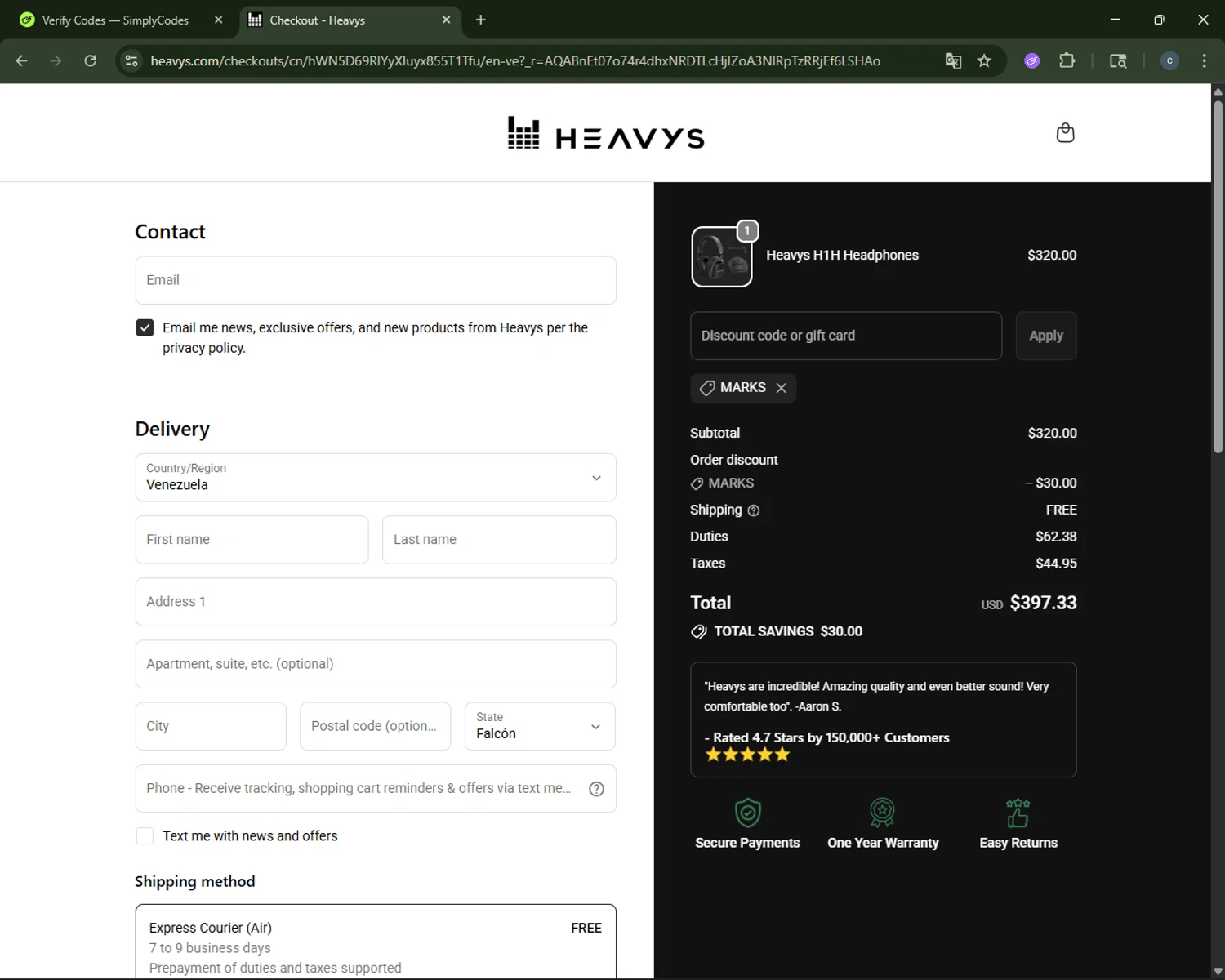
Task: Open the shopping bag cart icon
Action: [x=1065, y=133]
